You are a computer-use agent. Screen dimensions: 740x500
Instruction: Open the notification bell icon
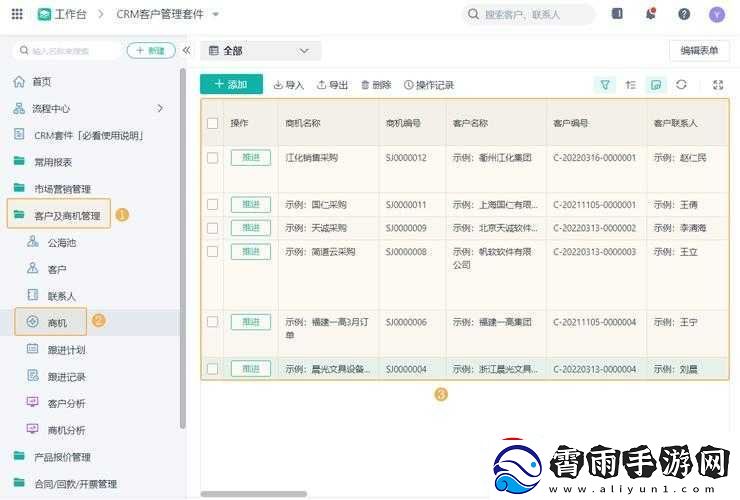pos(651,14)
